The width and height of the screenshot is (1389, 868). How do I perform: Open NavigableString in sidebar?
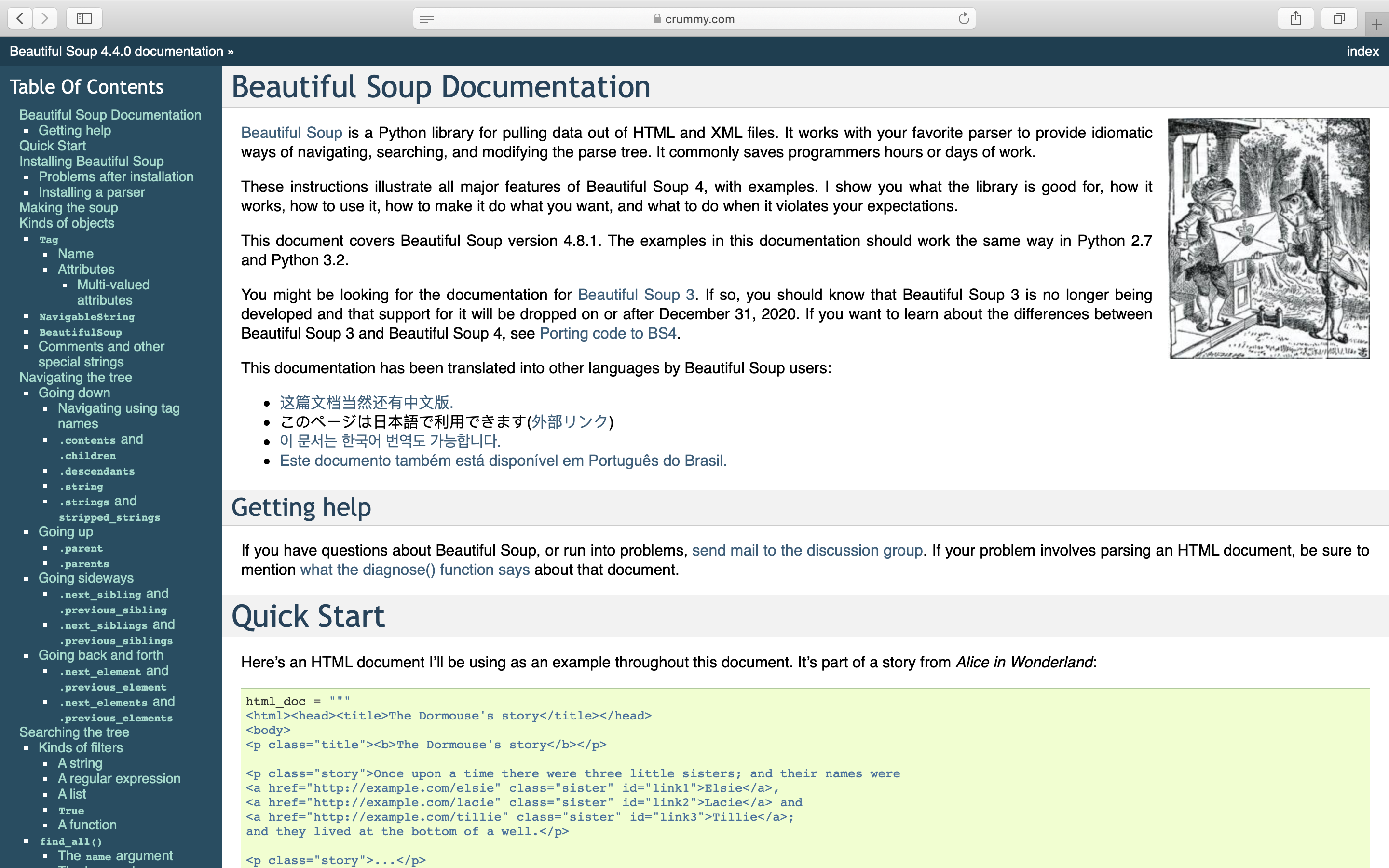click(87, 316)
